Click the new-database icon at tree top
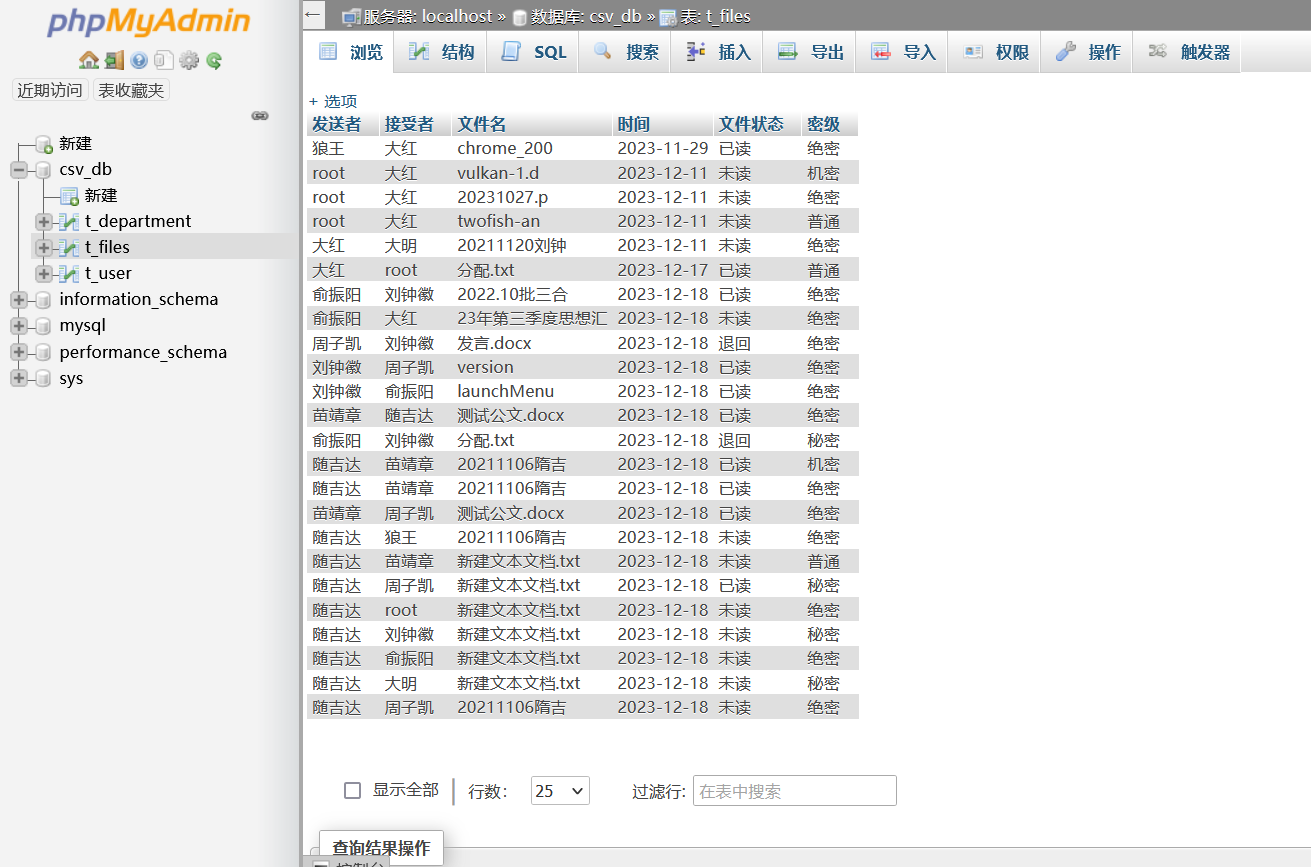Viewport: 1311px width, 867px height. 43,144
